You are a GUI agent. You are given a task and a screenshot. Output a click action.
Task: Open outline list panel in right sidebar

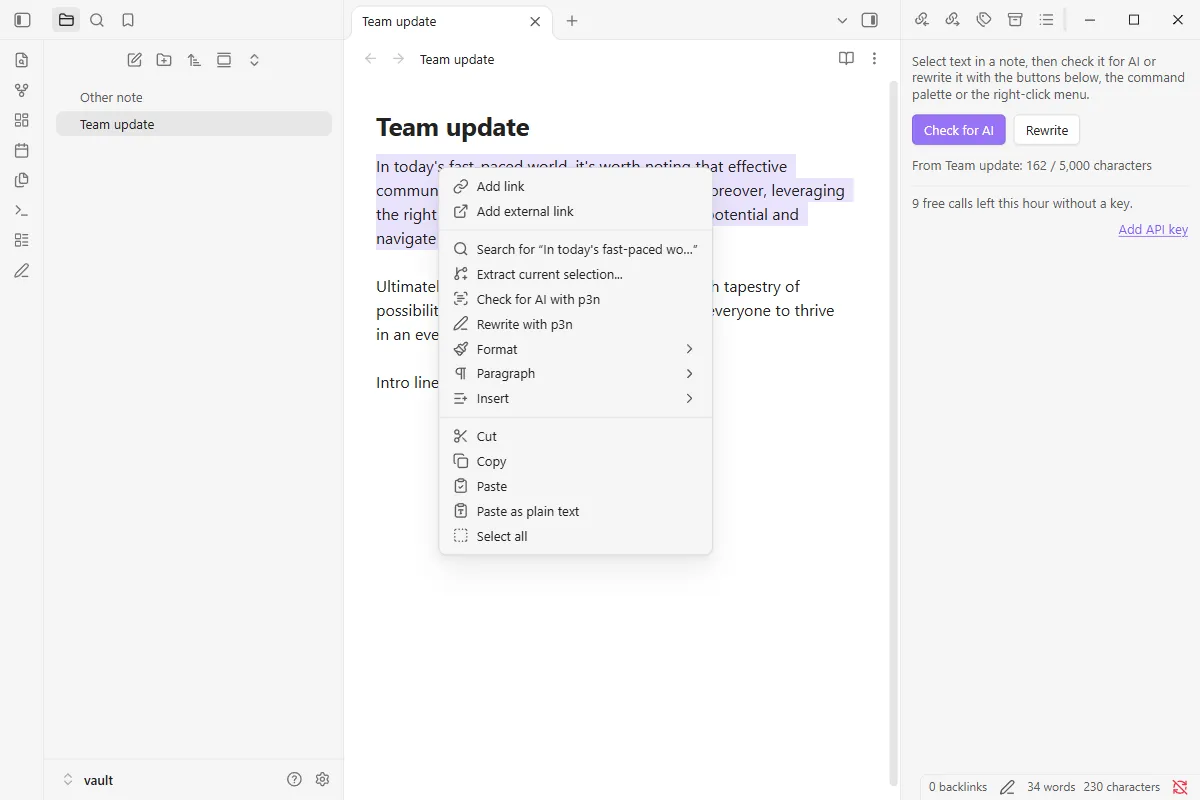click(1046, 20)
